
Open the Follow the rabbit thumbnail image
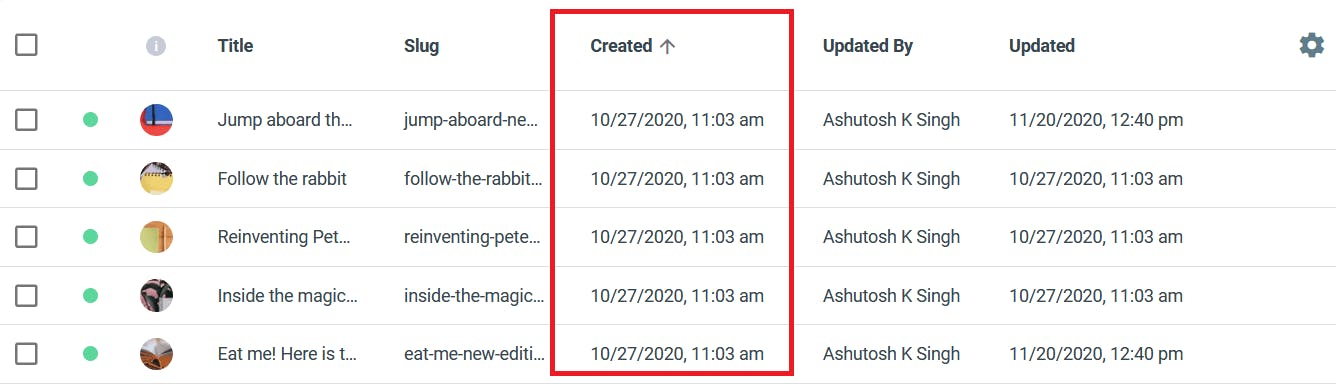[x=156, y=179]
